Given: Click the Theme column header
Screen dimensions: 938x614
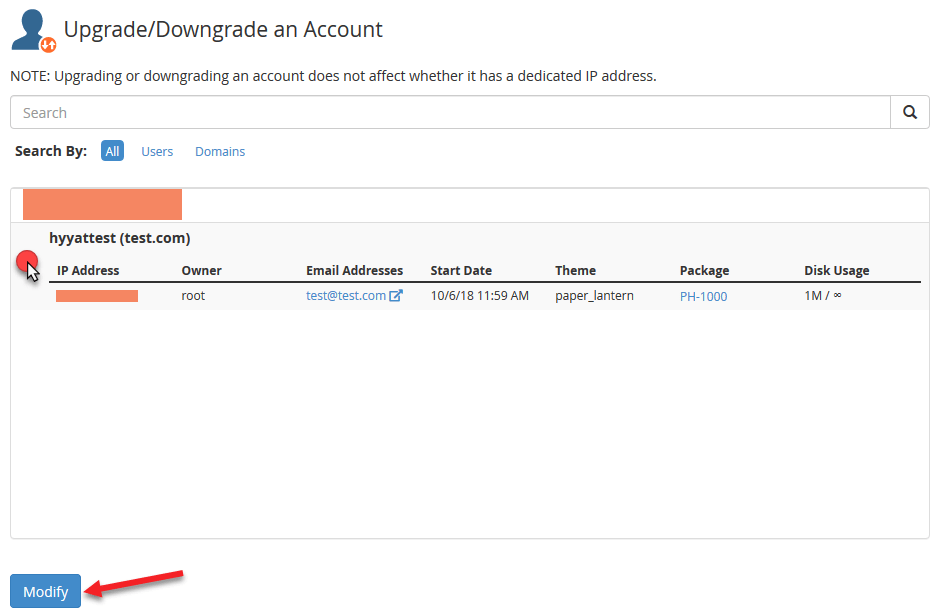Looking at the screenshot, I should [x=575, y=270].
